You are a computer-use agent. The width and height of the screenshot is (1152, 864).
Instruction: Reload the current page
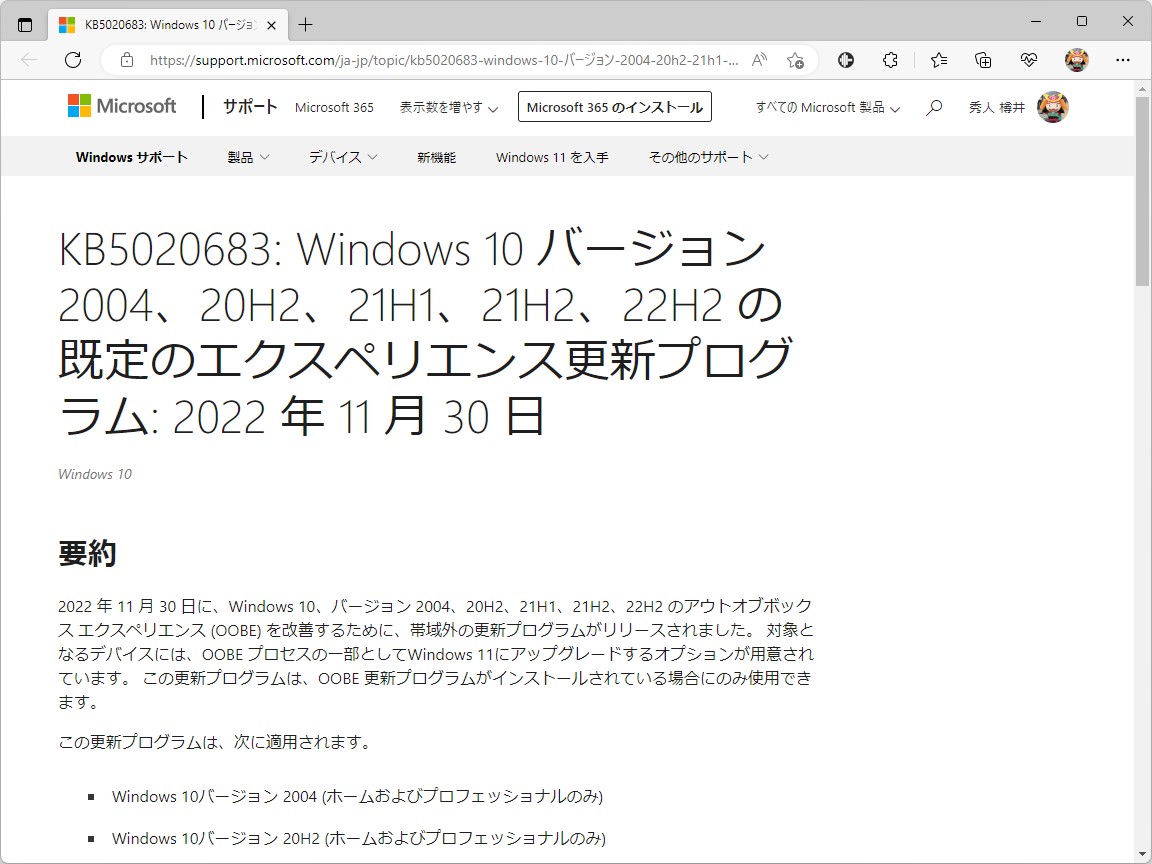click(x=72, y=60)
